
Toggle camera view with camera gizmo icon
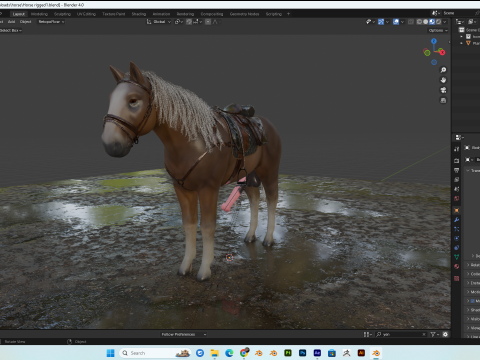(x=443, y=90)
